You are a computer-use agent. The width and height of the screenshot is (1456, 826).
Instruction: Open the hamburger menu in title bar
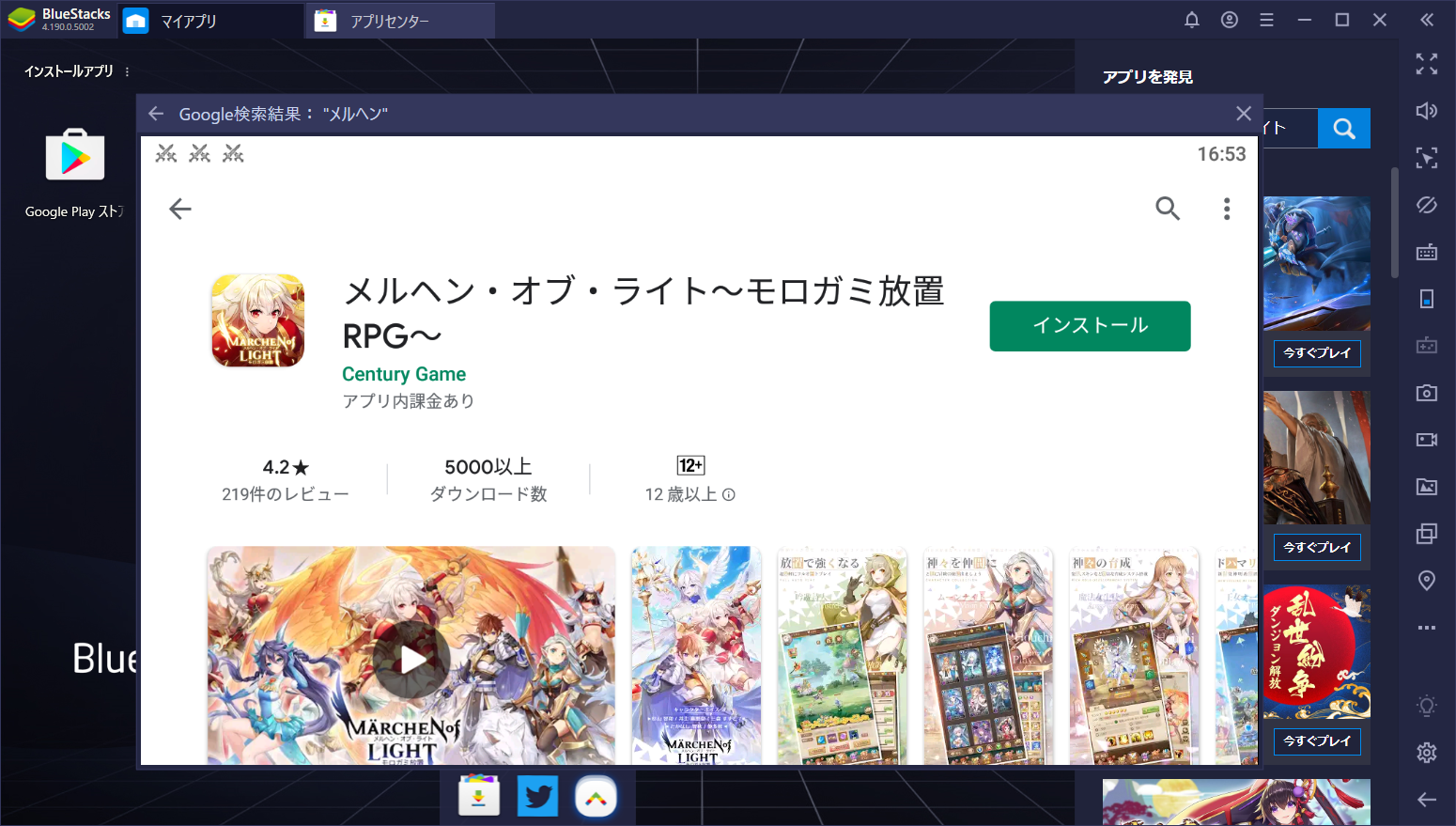click(1266, 20)
